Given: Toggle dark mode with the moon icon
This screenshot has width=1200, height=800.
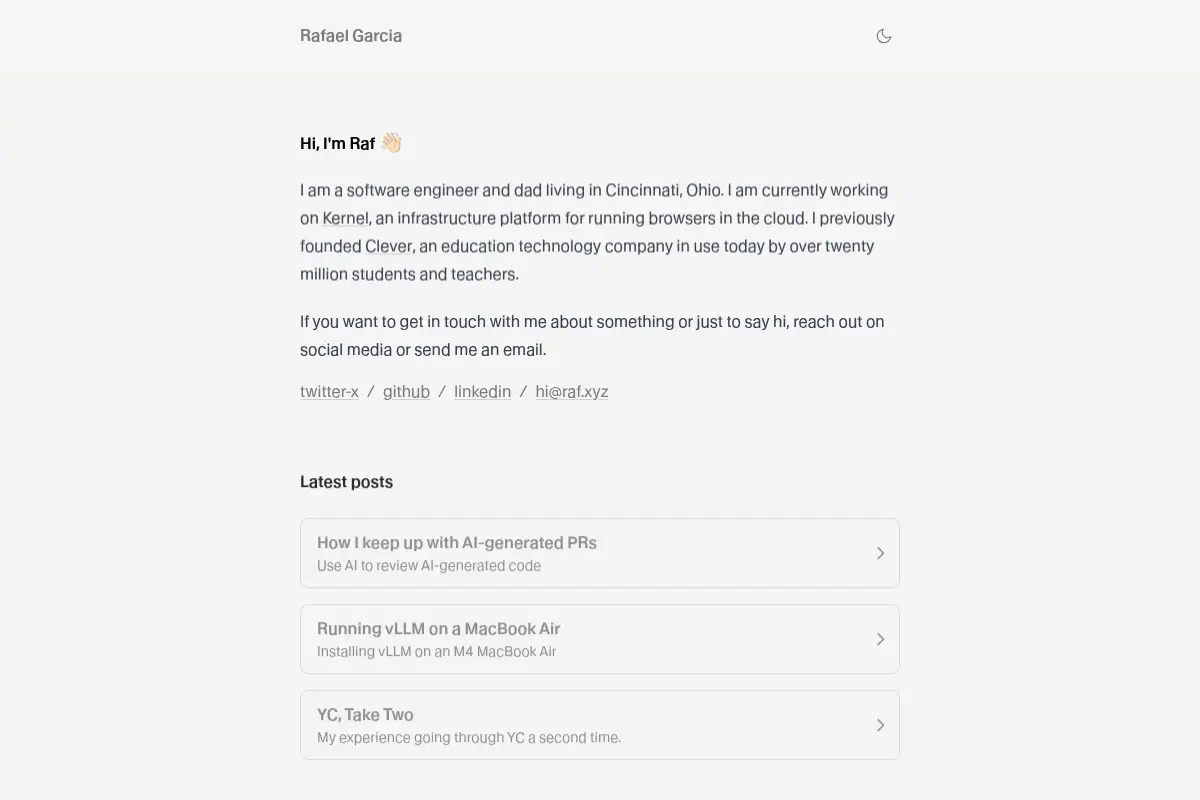Looking at the screenshot, I should click(x=884, y=36).
